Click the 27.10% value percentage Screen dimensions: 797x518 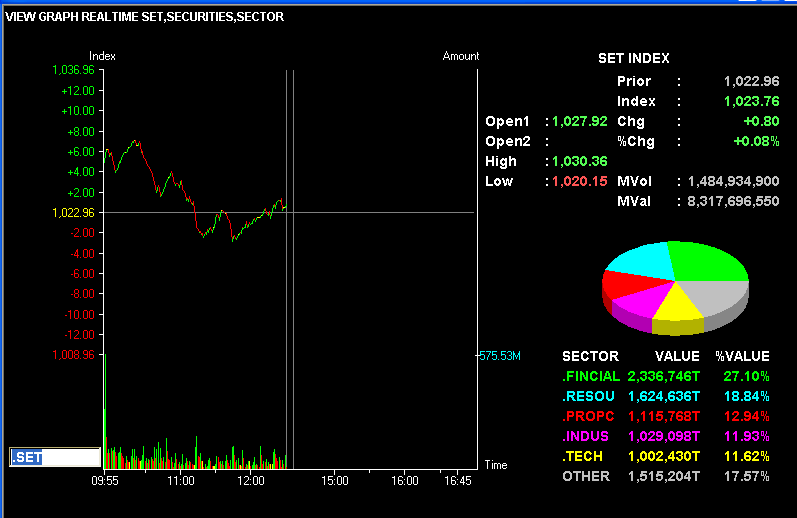[746, 376]
